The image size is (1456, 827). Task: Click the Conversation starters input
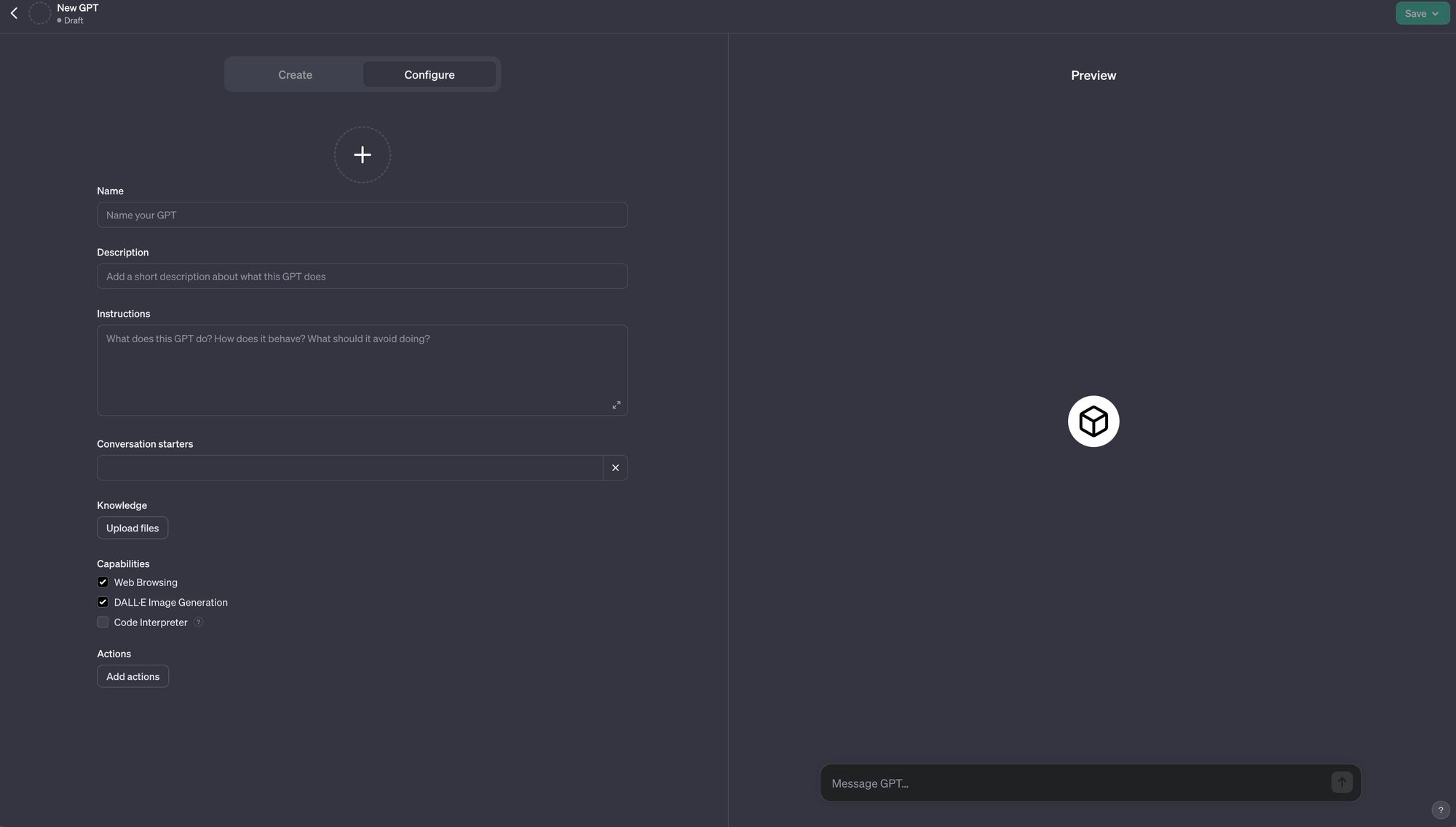349,467
